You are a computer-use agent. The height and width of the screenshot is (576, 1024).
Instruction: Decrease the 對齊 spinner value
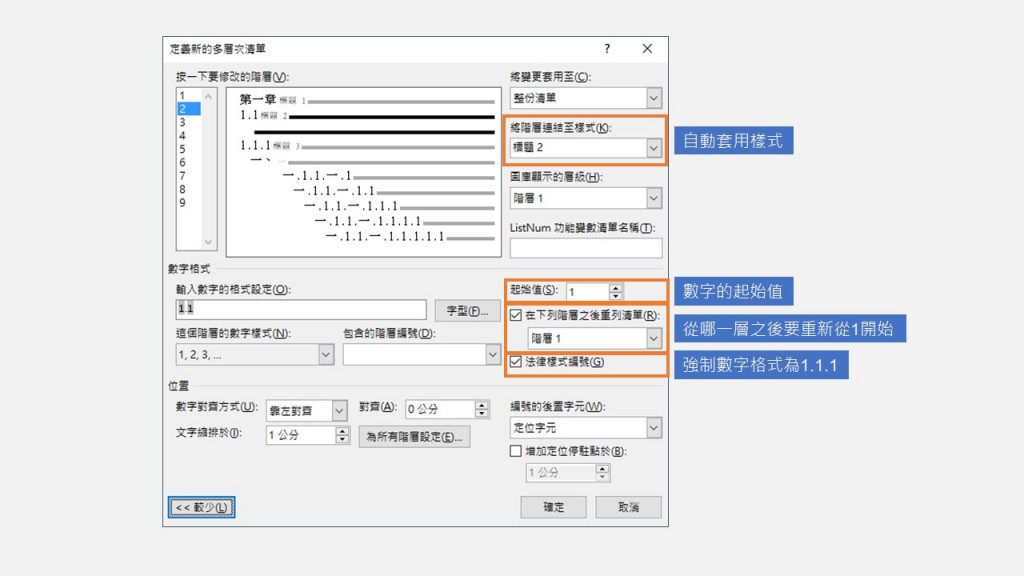[x=482, y=414]
